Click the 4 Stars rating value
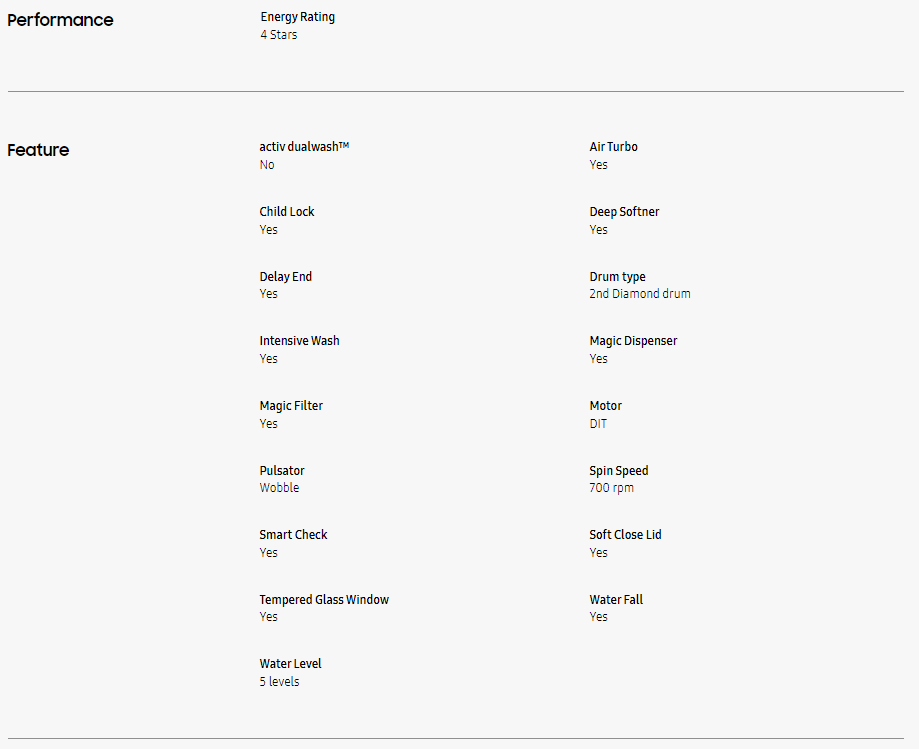Viewport: 919px width, 749px height. [279, 35]
